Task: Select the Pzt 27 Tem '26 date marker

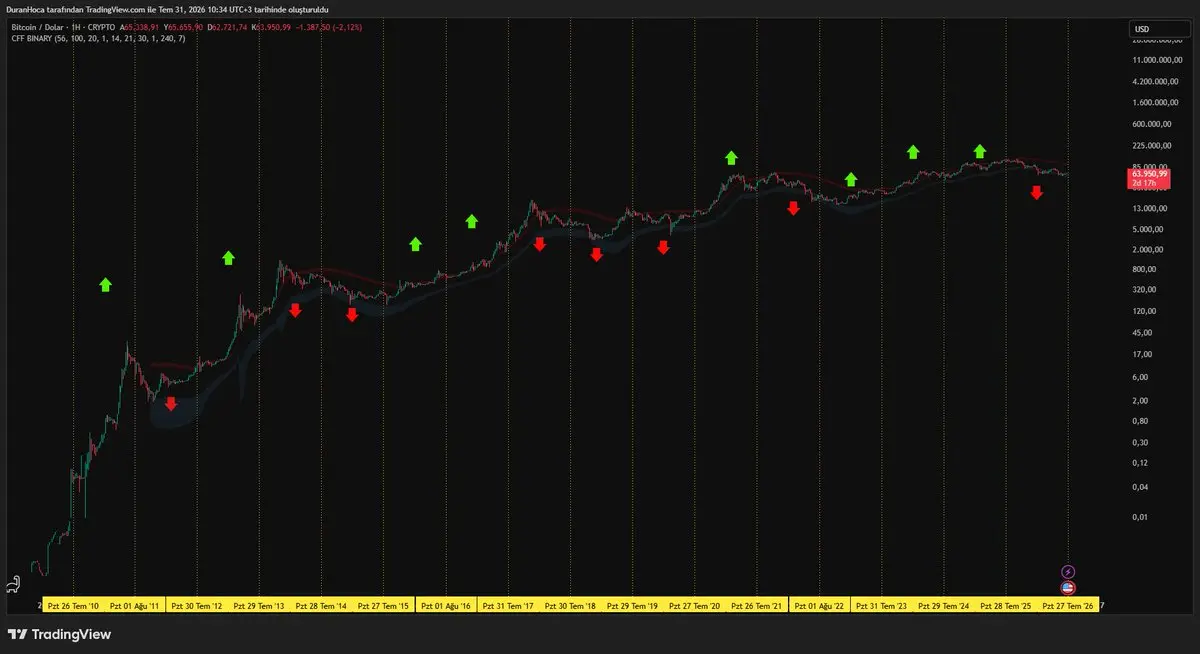Action: click(x=1067, y=606)
